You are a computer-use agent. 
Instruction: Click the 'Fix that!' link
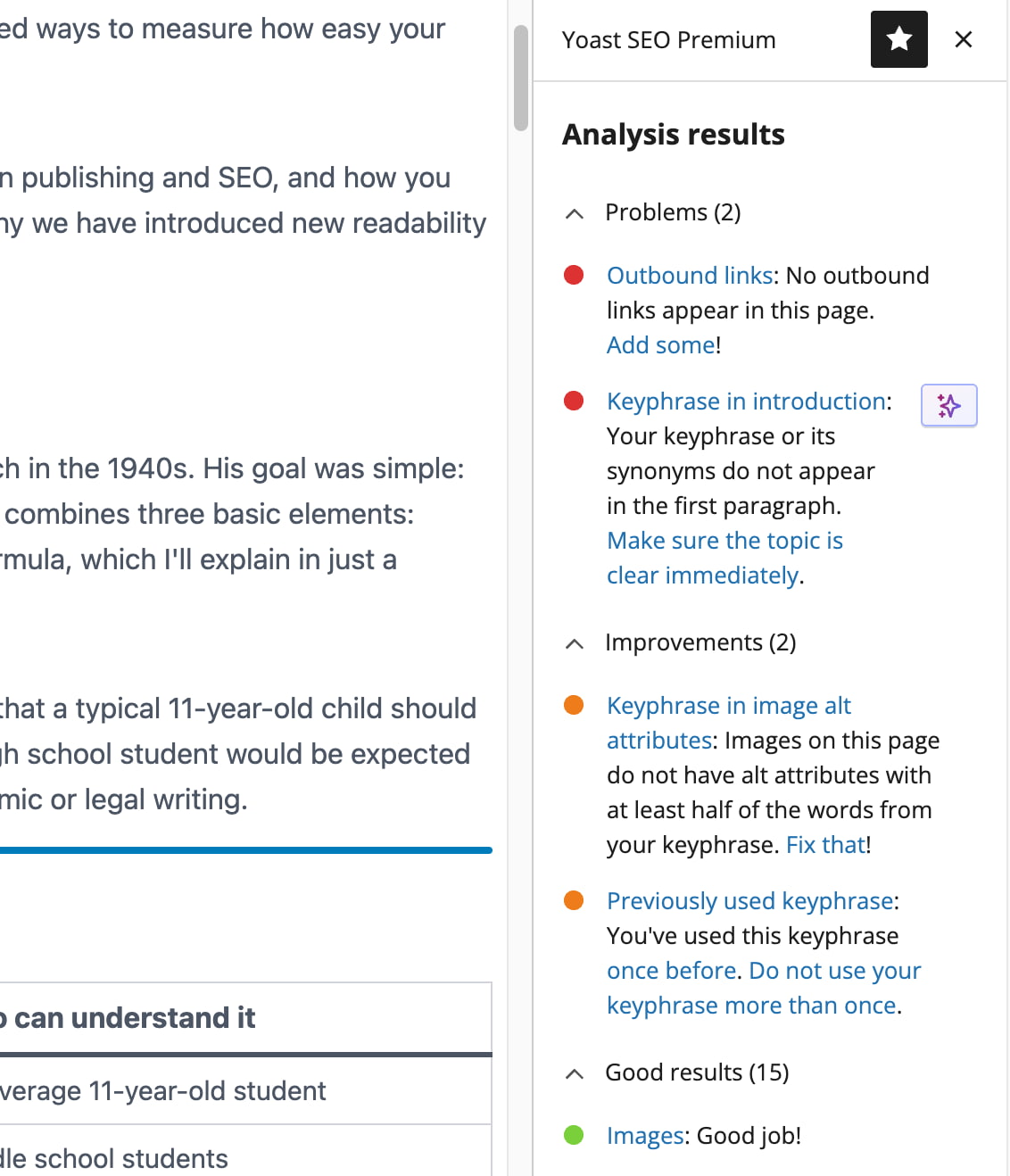point(824,844)
